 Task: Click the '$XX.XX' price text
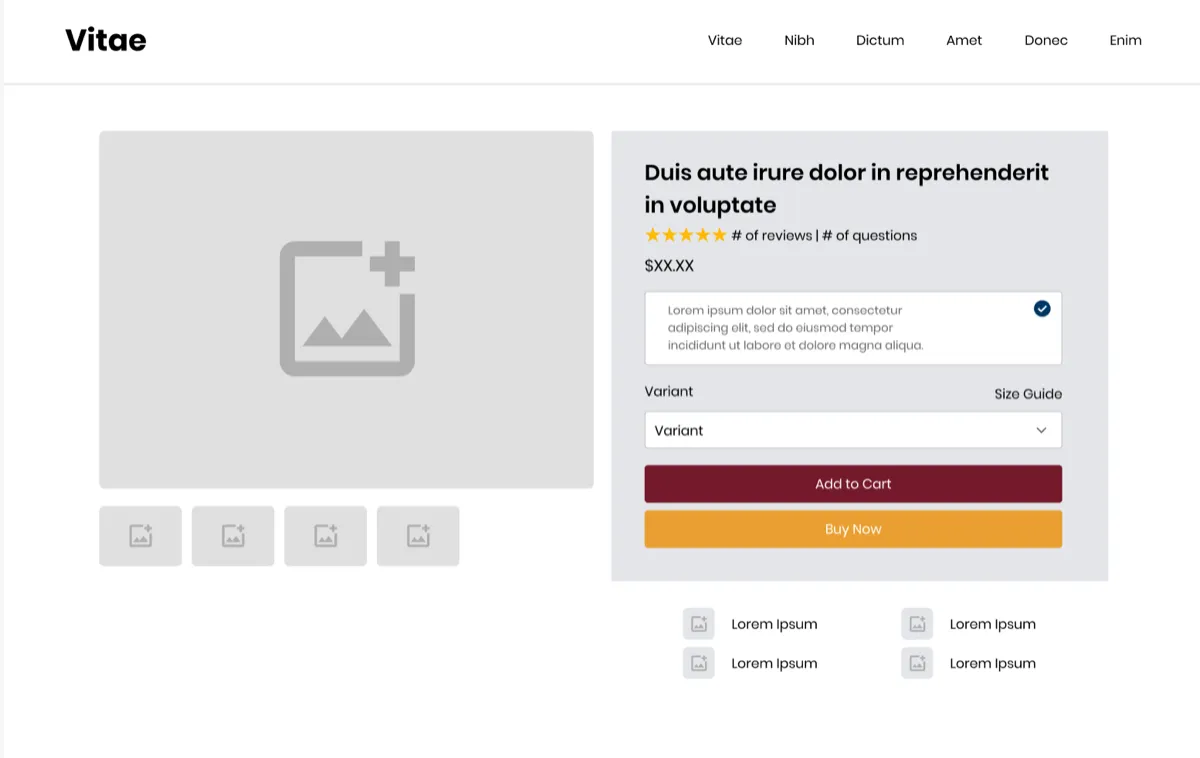coord(669,266)
